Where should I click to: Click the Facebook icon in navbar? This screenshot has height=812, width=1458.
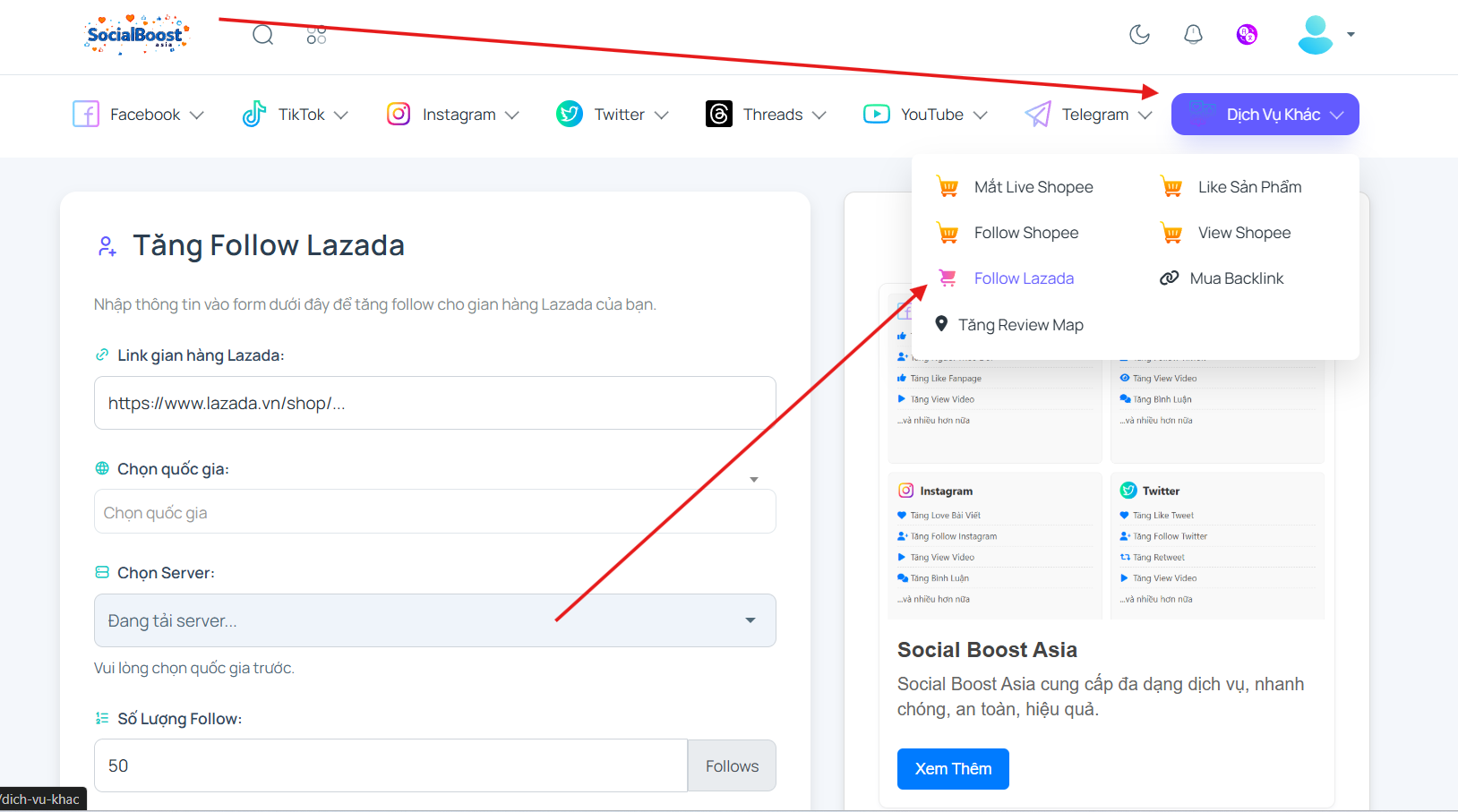click(86, 115)
